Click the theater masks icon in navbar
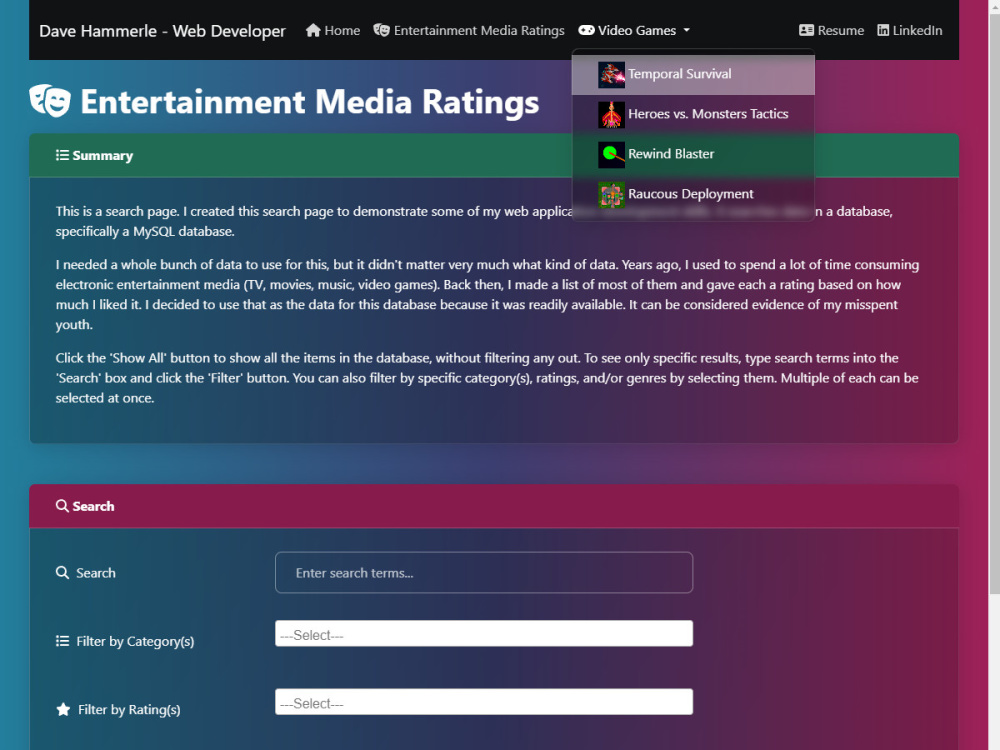 [381, 30]
